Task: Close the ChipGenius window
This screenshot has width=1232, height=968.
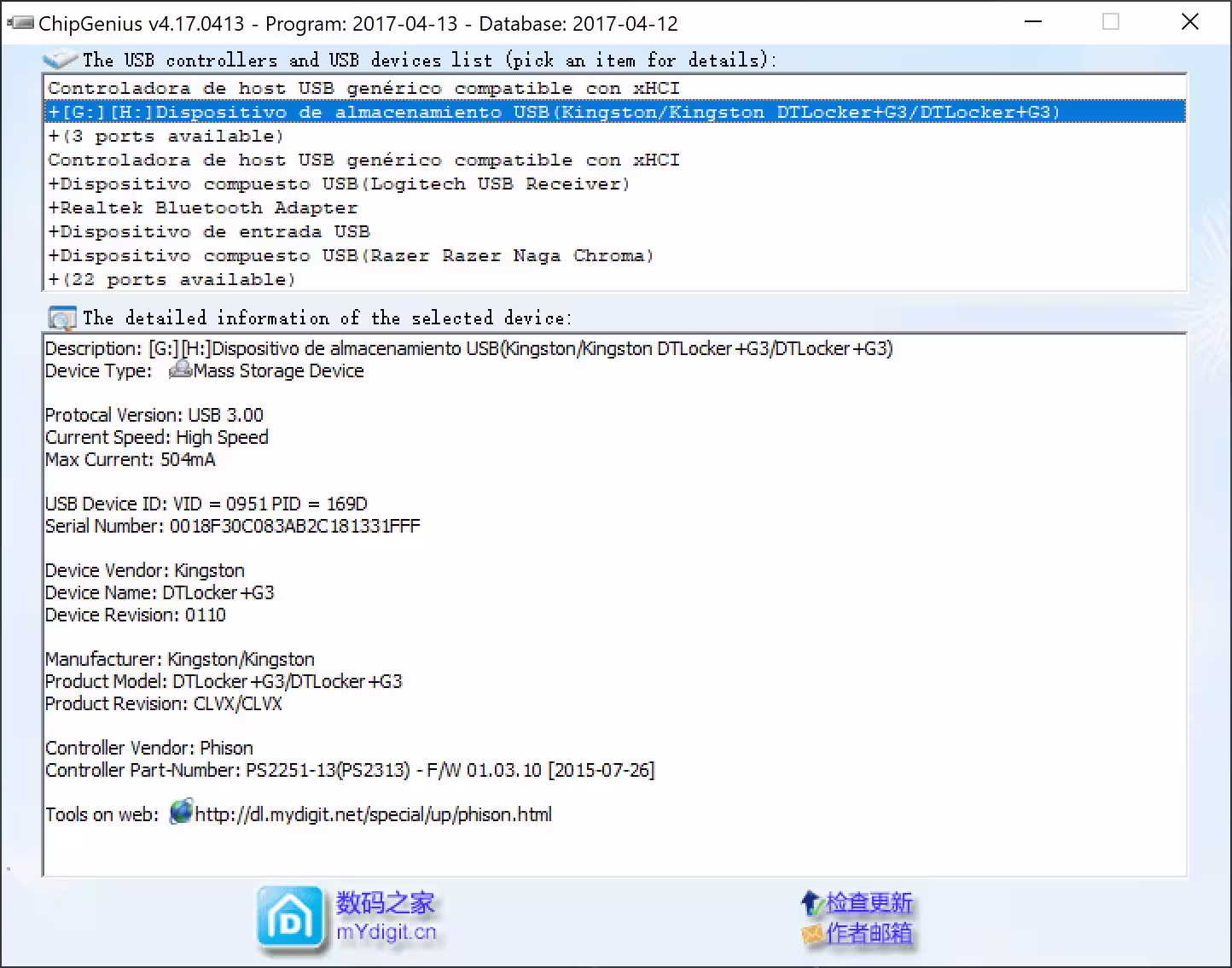Action: [1190, 21]
